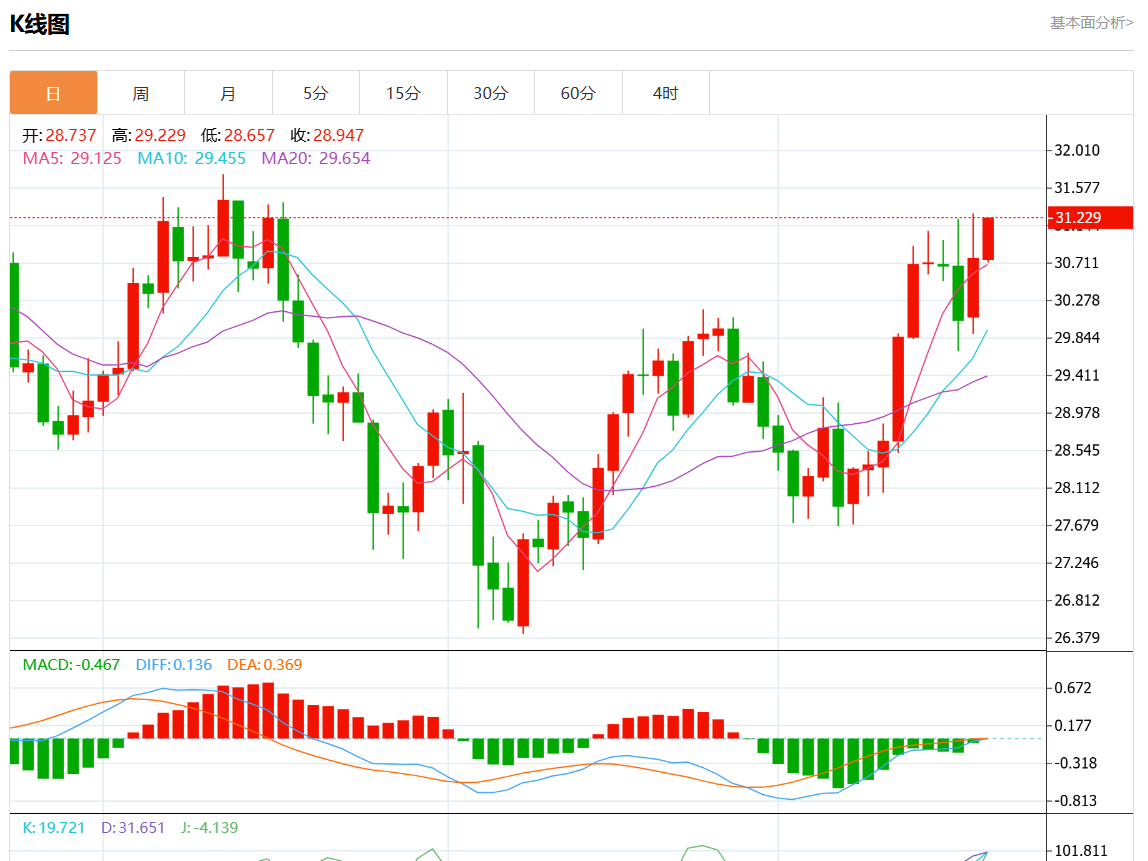Click the 0.177 MACD axis label

[x=1073, y=726]
